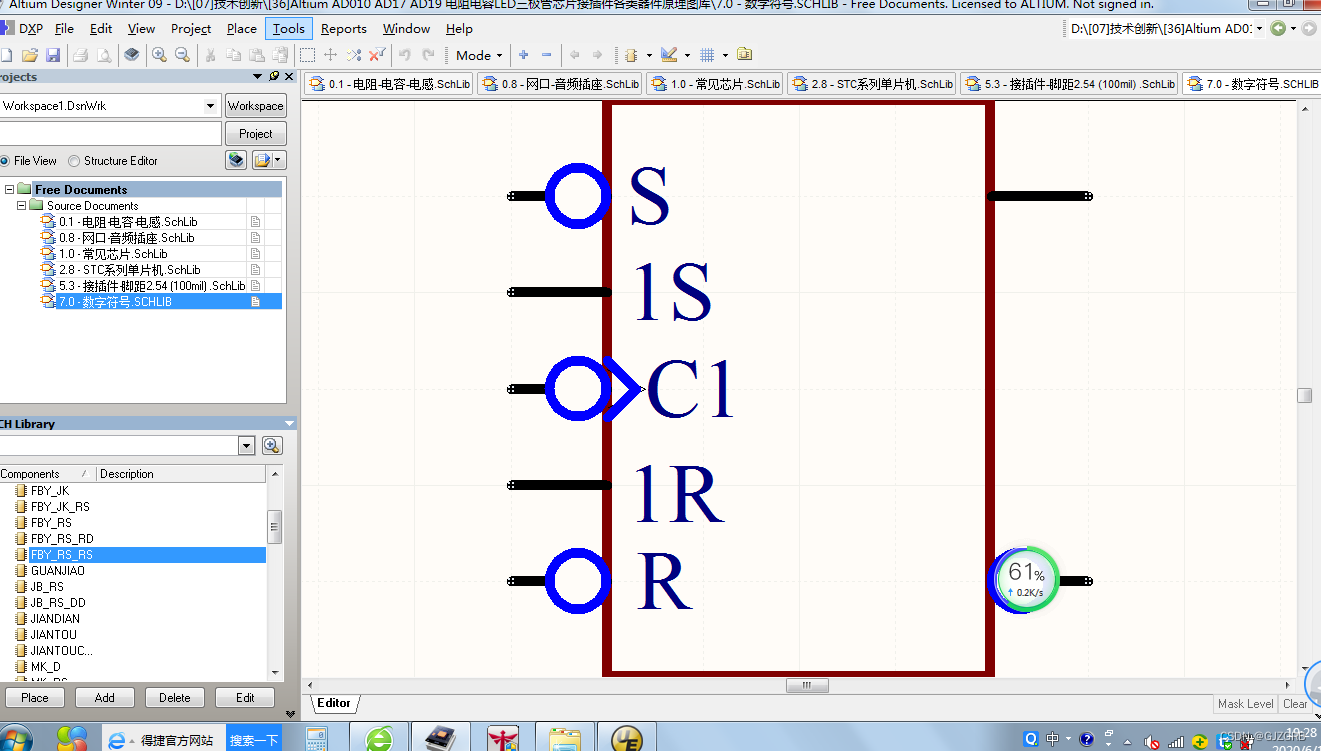The width and height of the screenshot is (1321, 751).
Task: Click the compiled-documents icon beside Structure Editor
Action: pyautogui.click(x=236, y=160)
